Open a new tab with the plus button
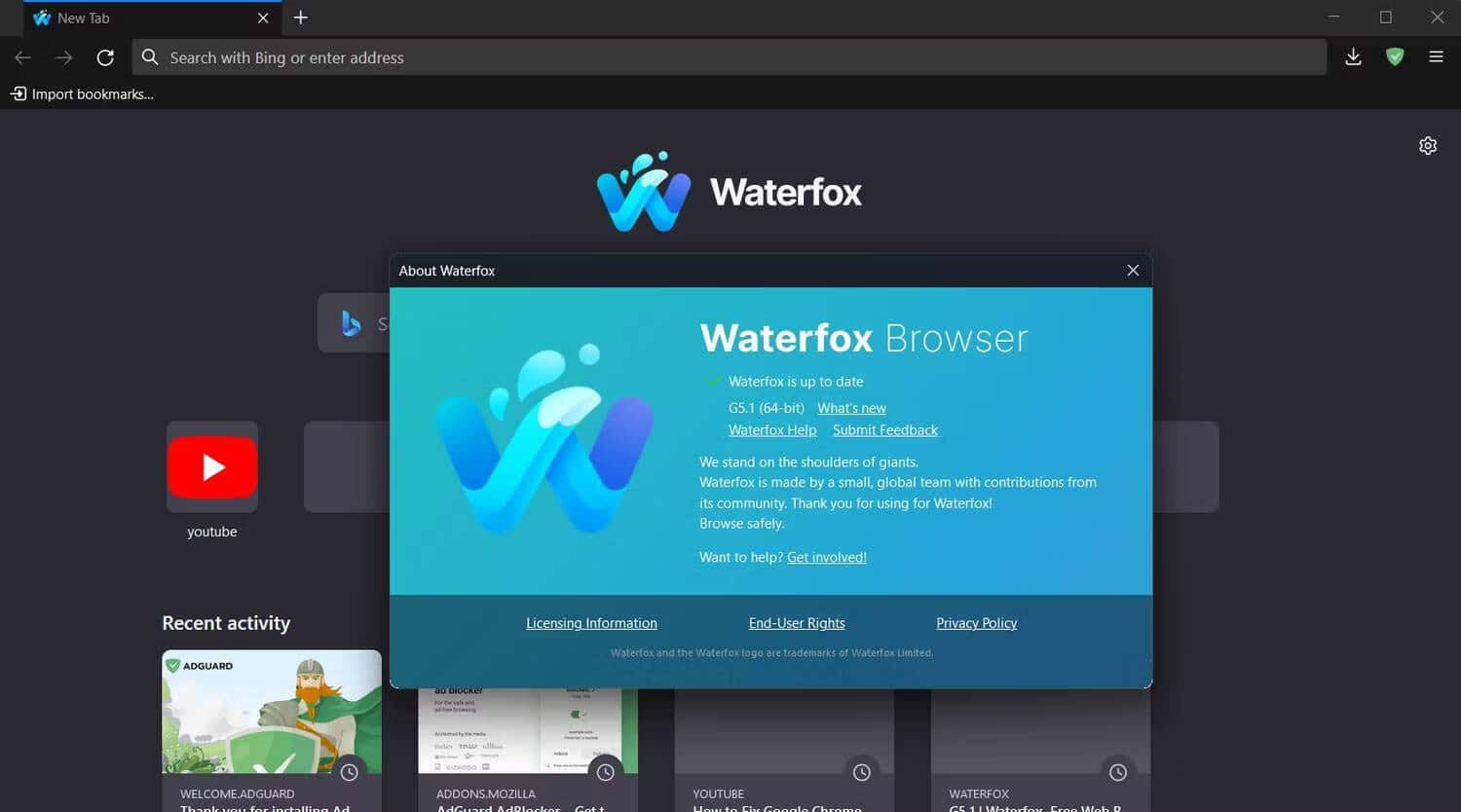This screenshot has height=812, width=1461. [300, 18]
